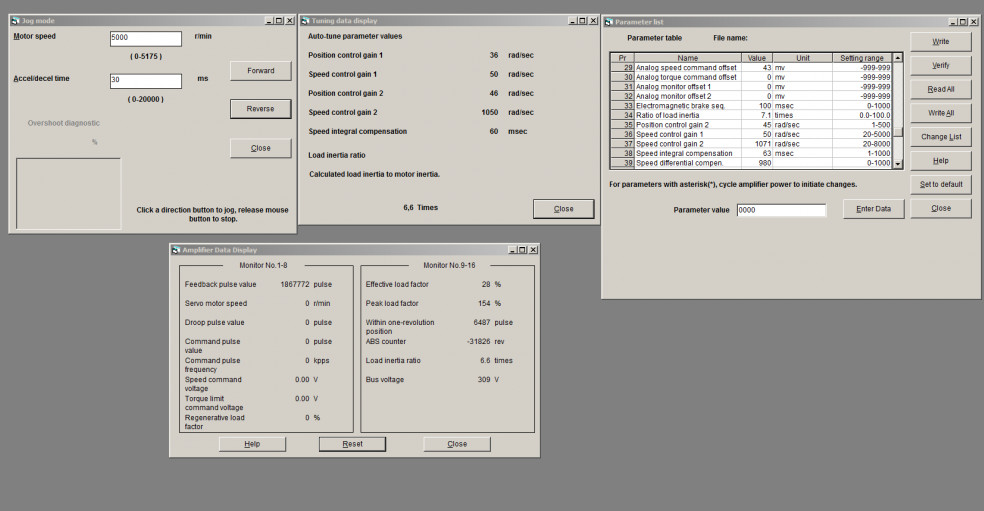Click the Bus voltage value 309
The height and width of the screenshot is (511, 984).
tap(484, 380)
